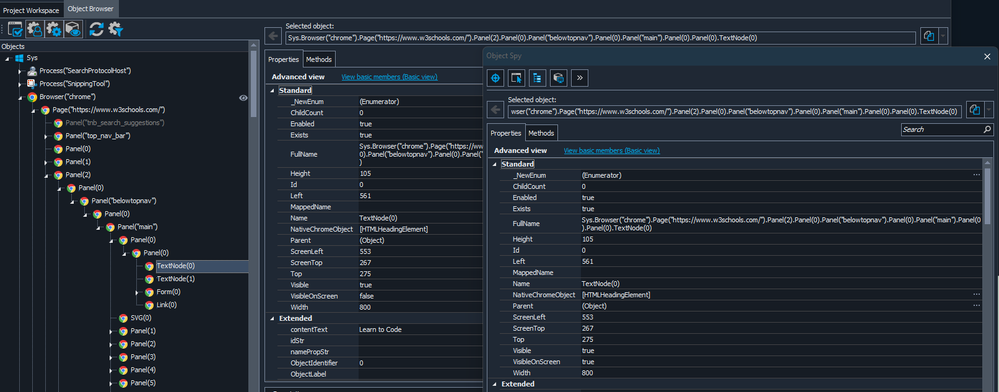Open Properties tab in Object Browser panel
999x392 pixels.
click(284, 59)
